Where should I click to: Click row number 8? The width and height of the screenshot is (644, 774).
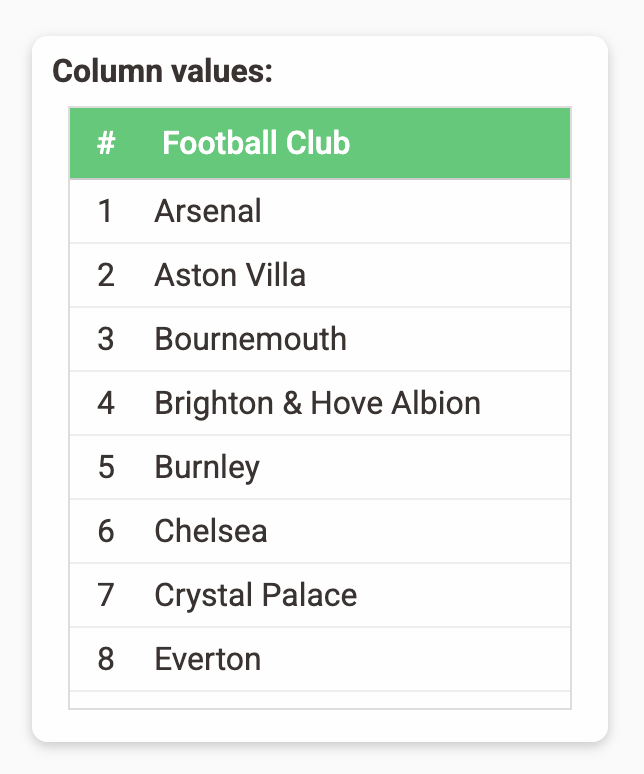coord(106,659)
